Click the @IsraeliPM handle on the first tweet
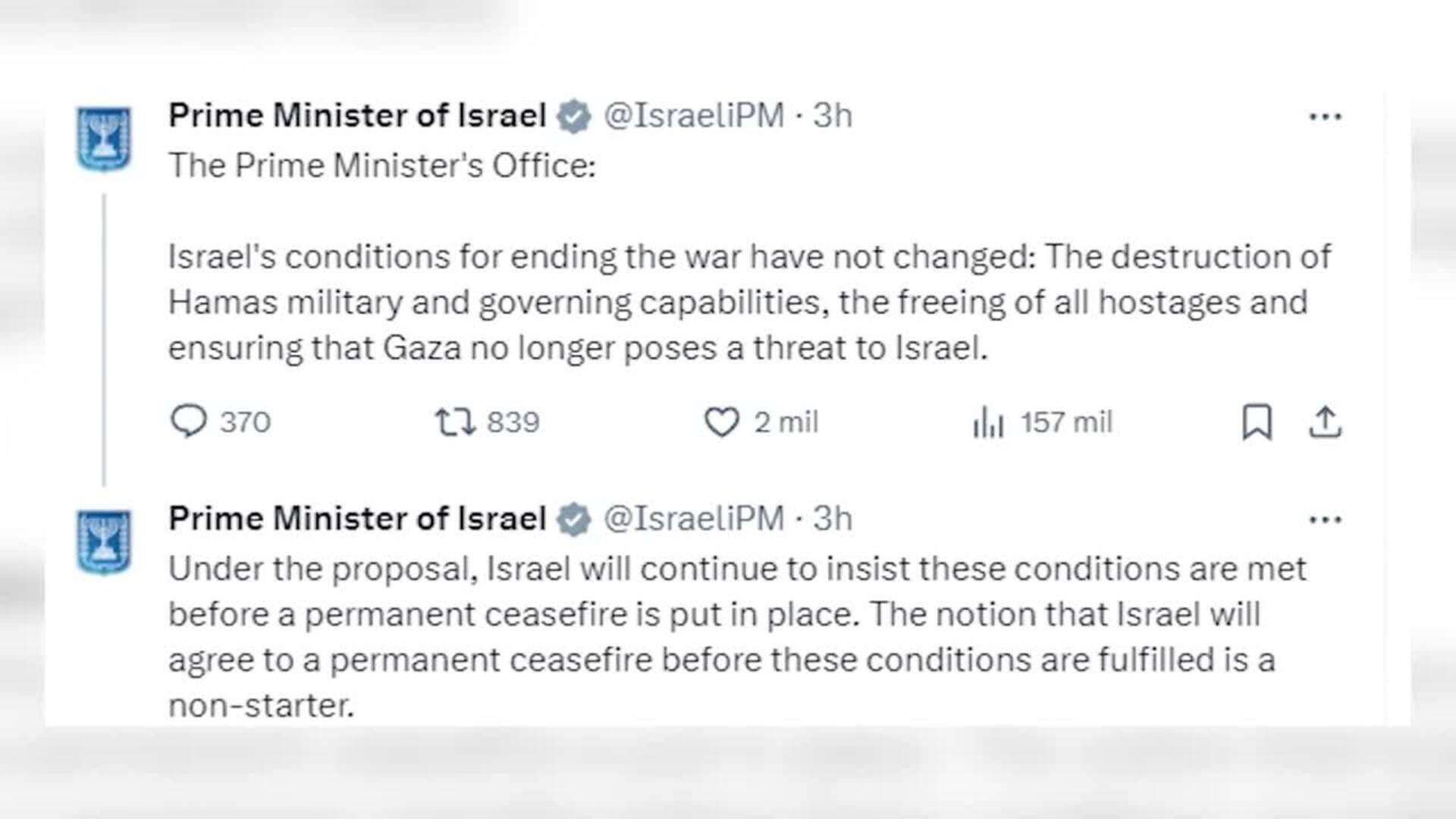 point(693,116)
